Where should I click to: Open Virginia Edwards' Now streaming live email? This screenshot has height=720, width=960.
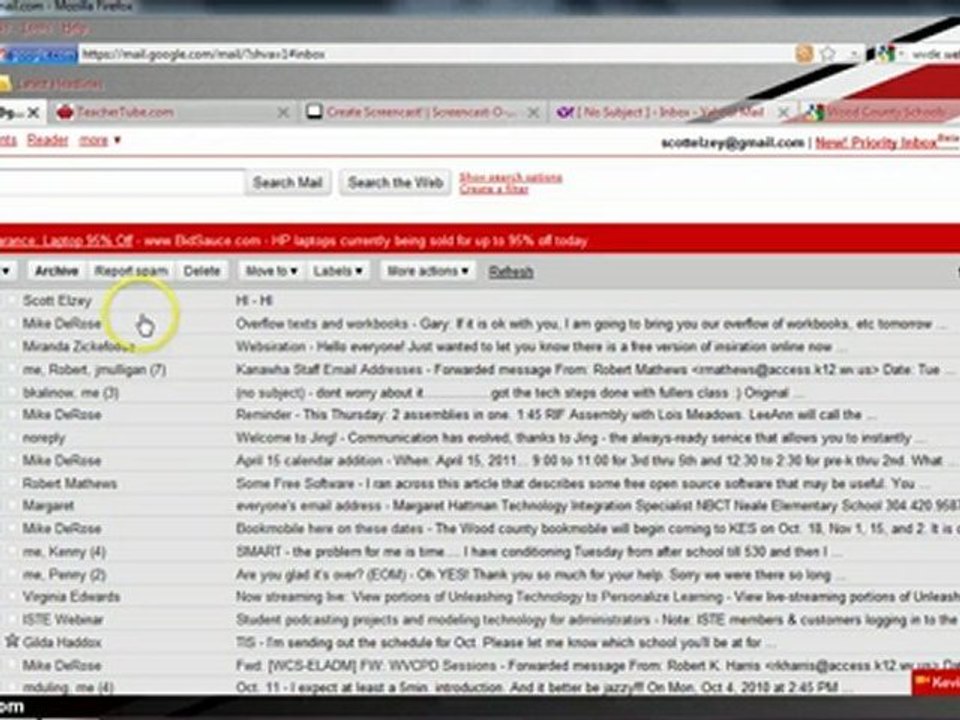coord(480,596)
